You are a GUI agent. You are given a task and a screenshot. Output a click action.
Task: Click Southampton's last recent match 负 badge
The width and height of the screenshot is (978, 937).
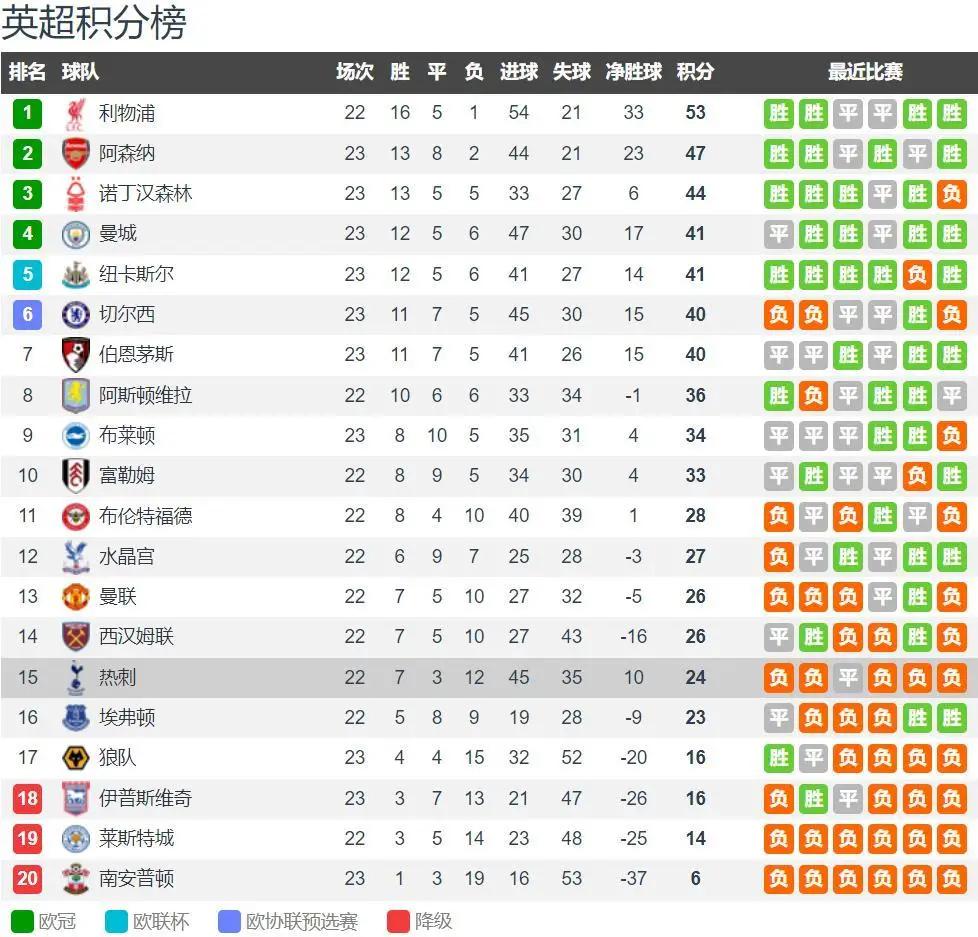951,879
